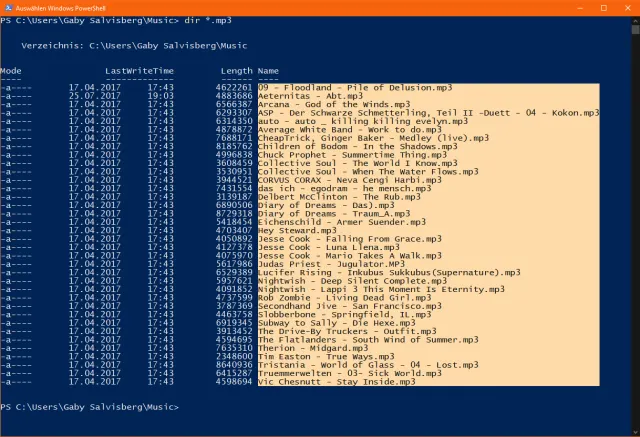This screenshot has height=437, width=640.
Task: Click the 'Auswählen Windows PowerShell' title text
Action: [60, 8]
